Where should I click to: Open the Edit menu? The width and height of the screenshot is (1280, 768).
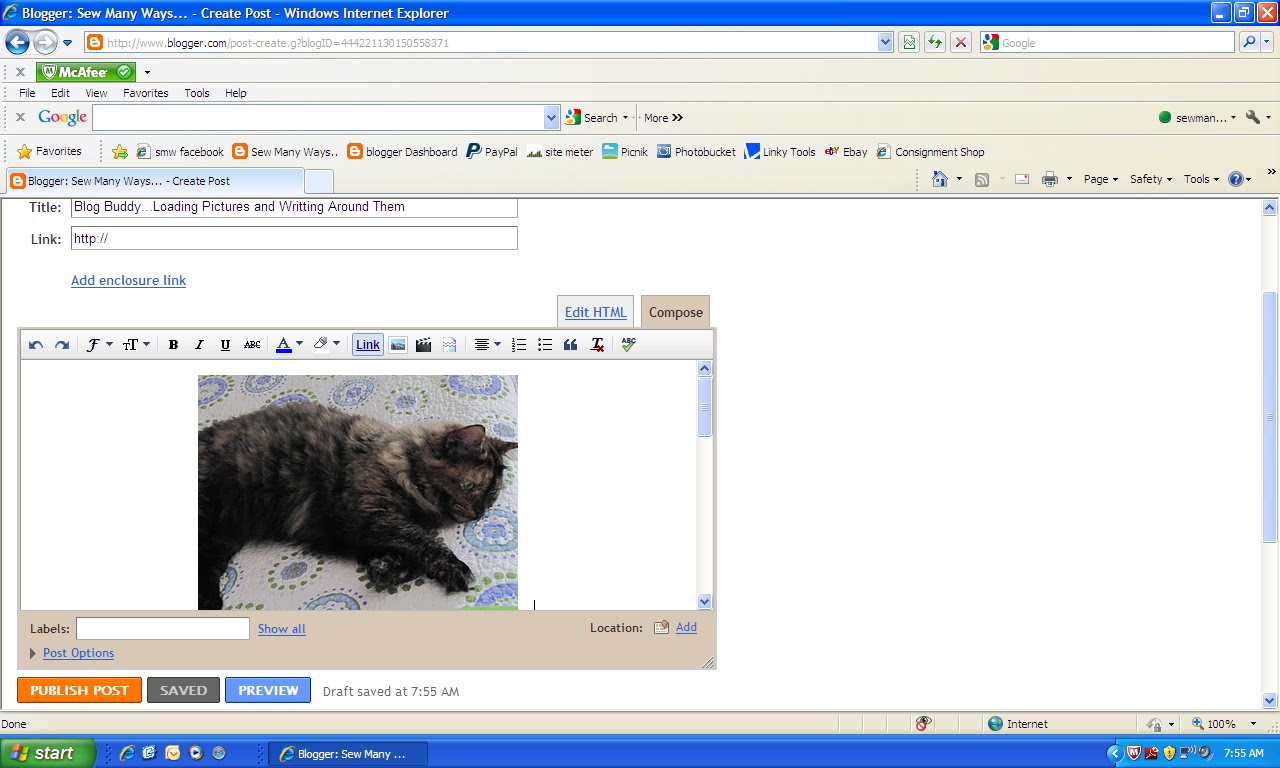[61, 93]
